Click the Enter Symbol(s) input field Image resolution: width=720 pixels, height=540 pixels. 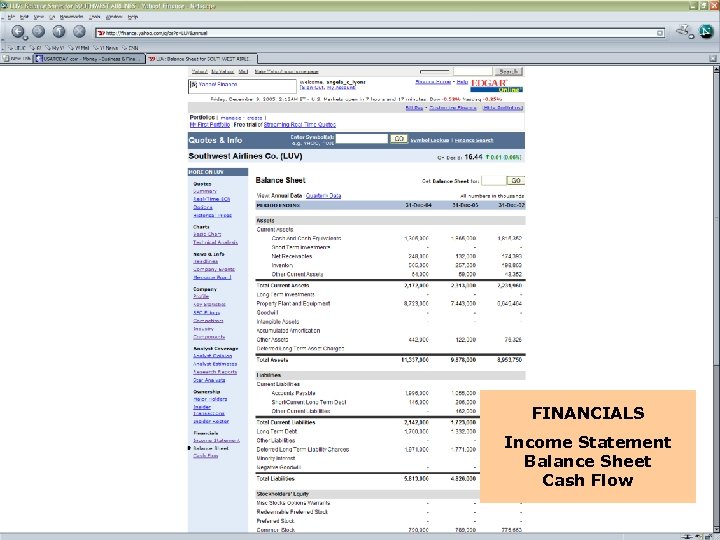[x=362, y=139]
